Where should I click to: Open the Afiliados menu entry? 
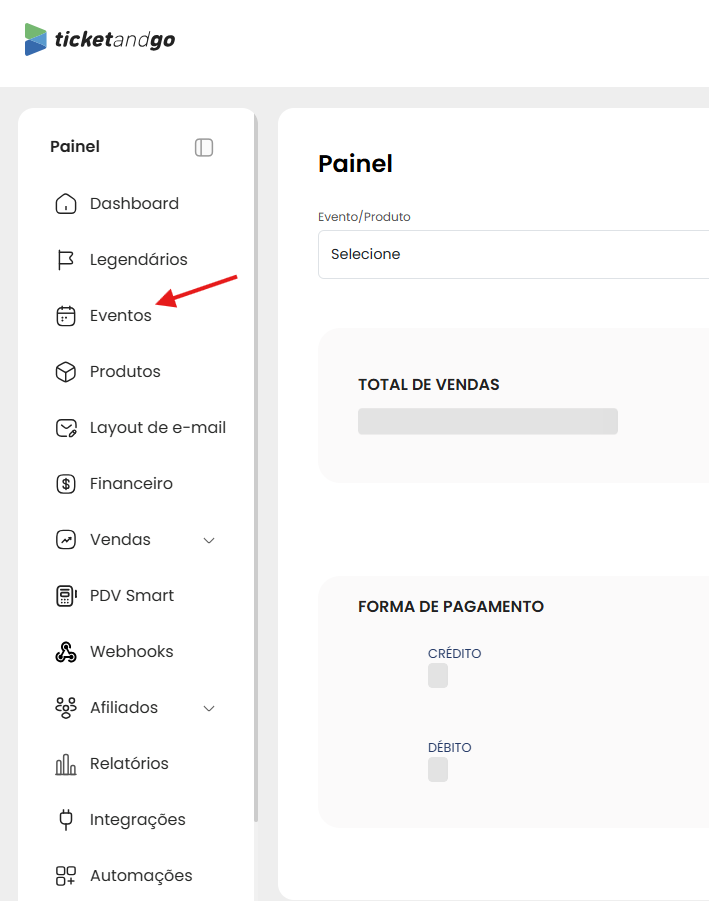tap(124, 708)
